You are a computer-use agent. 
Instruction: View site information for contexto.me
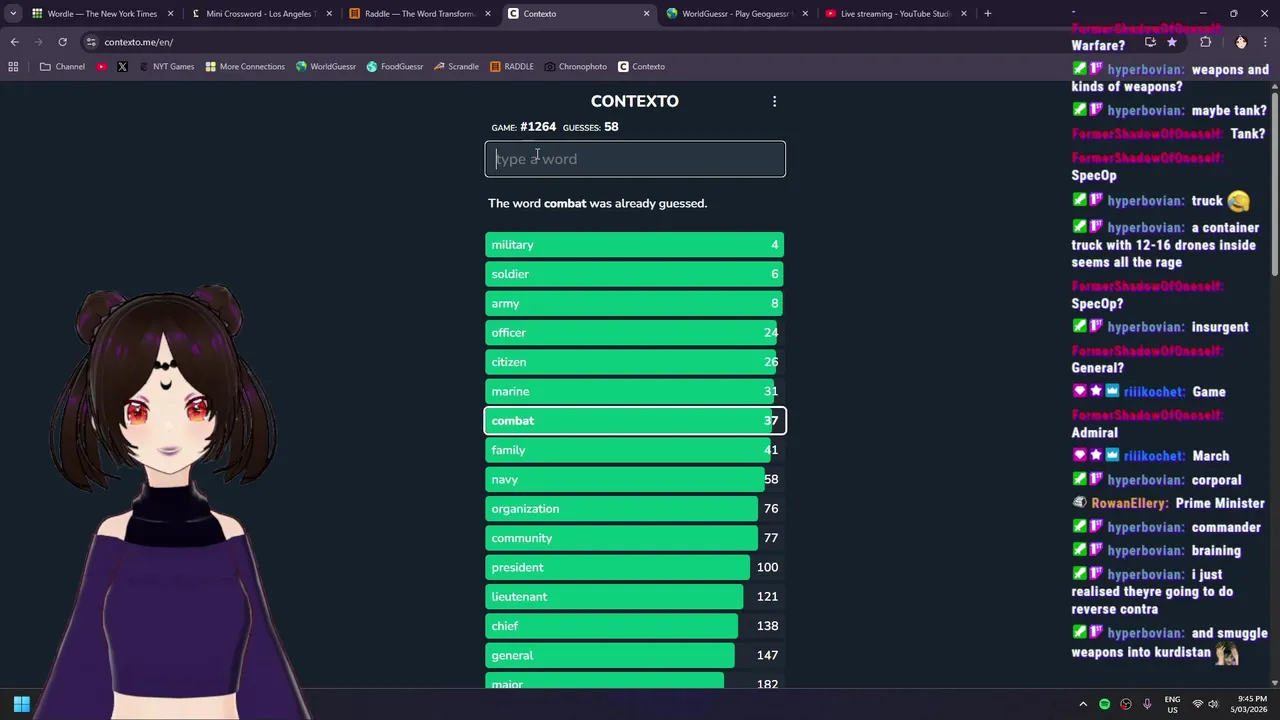[91, 42]
